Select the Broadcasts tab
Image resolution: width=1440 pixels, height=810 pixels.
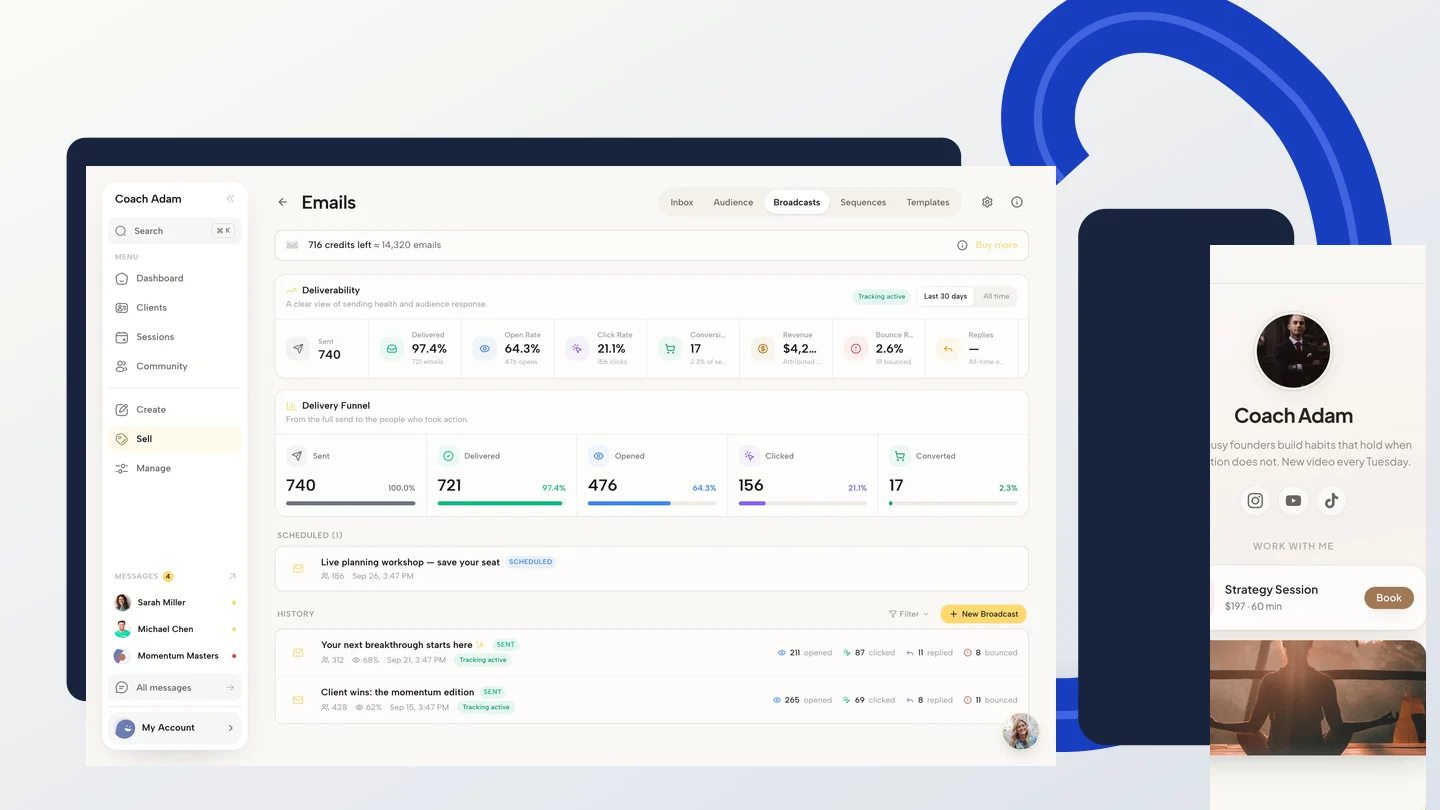(x=797, y=202)
